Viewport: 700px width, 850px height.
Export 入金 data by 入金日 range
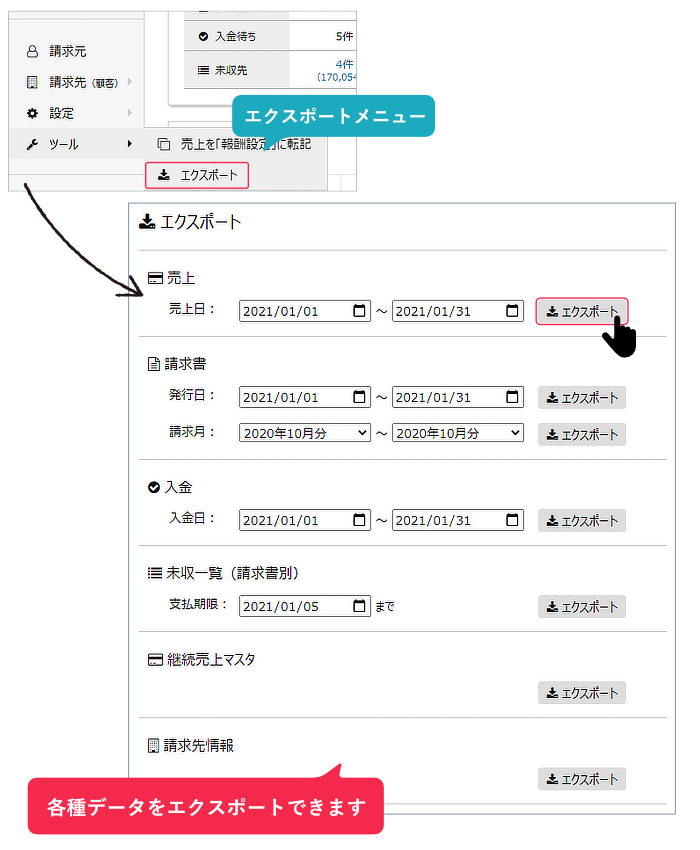pos(582,520)
